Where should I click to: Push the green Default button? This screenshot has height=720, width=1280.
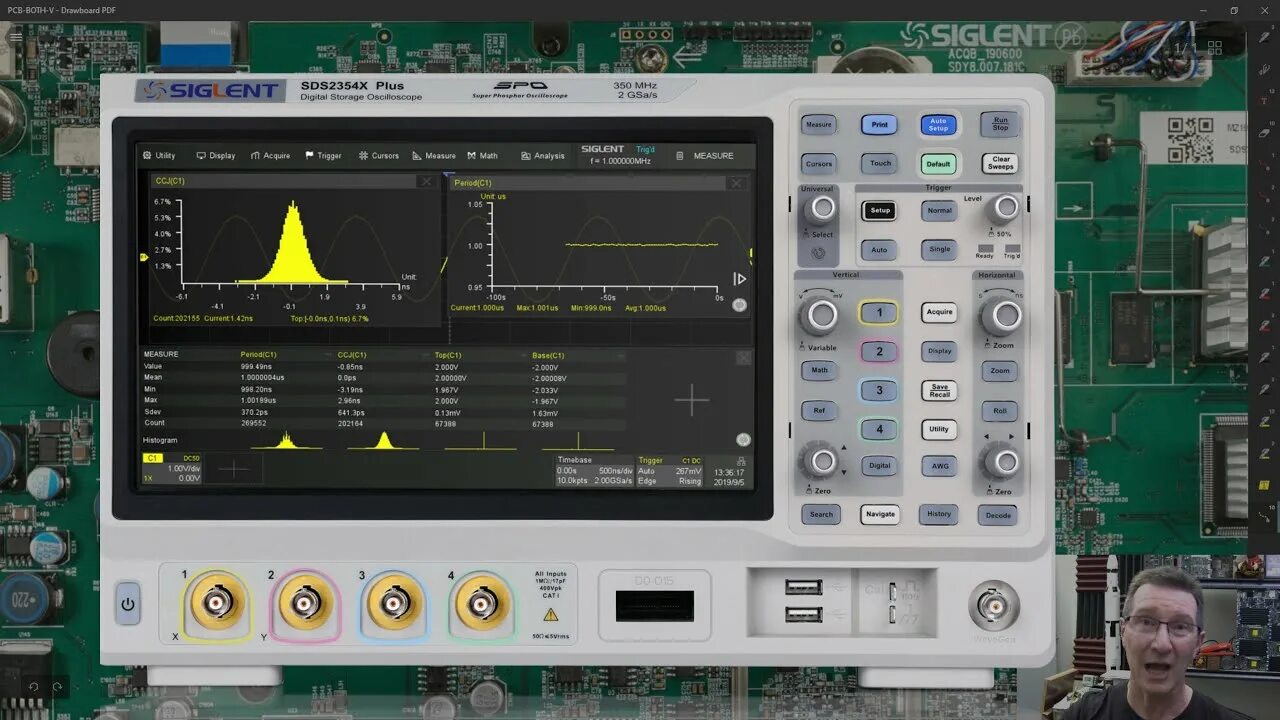tap(938, 164)
